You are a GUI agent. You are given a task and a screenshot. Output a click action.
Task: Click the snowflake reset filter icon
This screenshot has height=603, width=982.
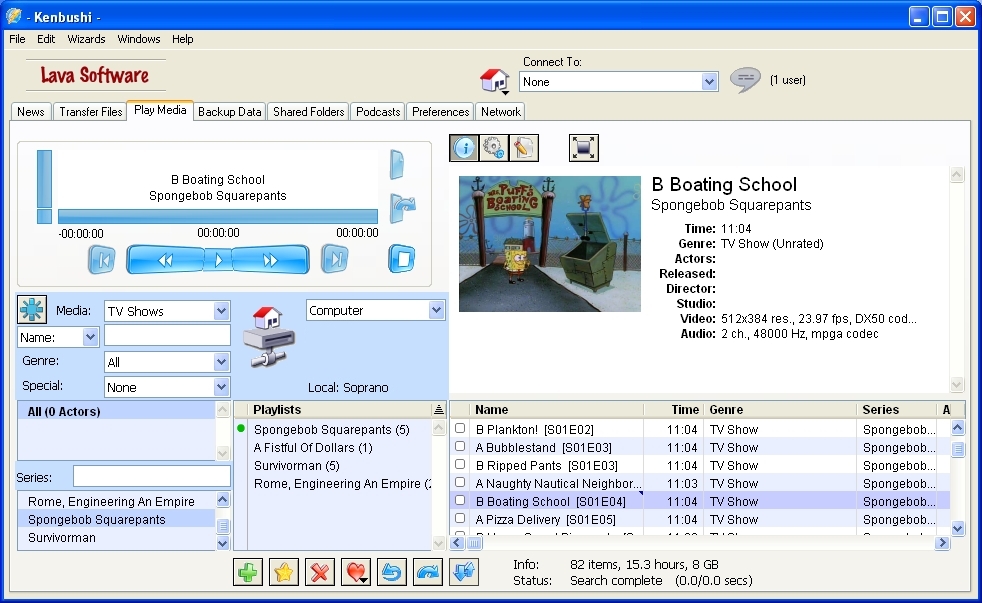point(32,309)
